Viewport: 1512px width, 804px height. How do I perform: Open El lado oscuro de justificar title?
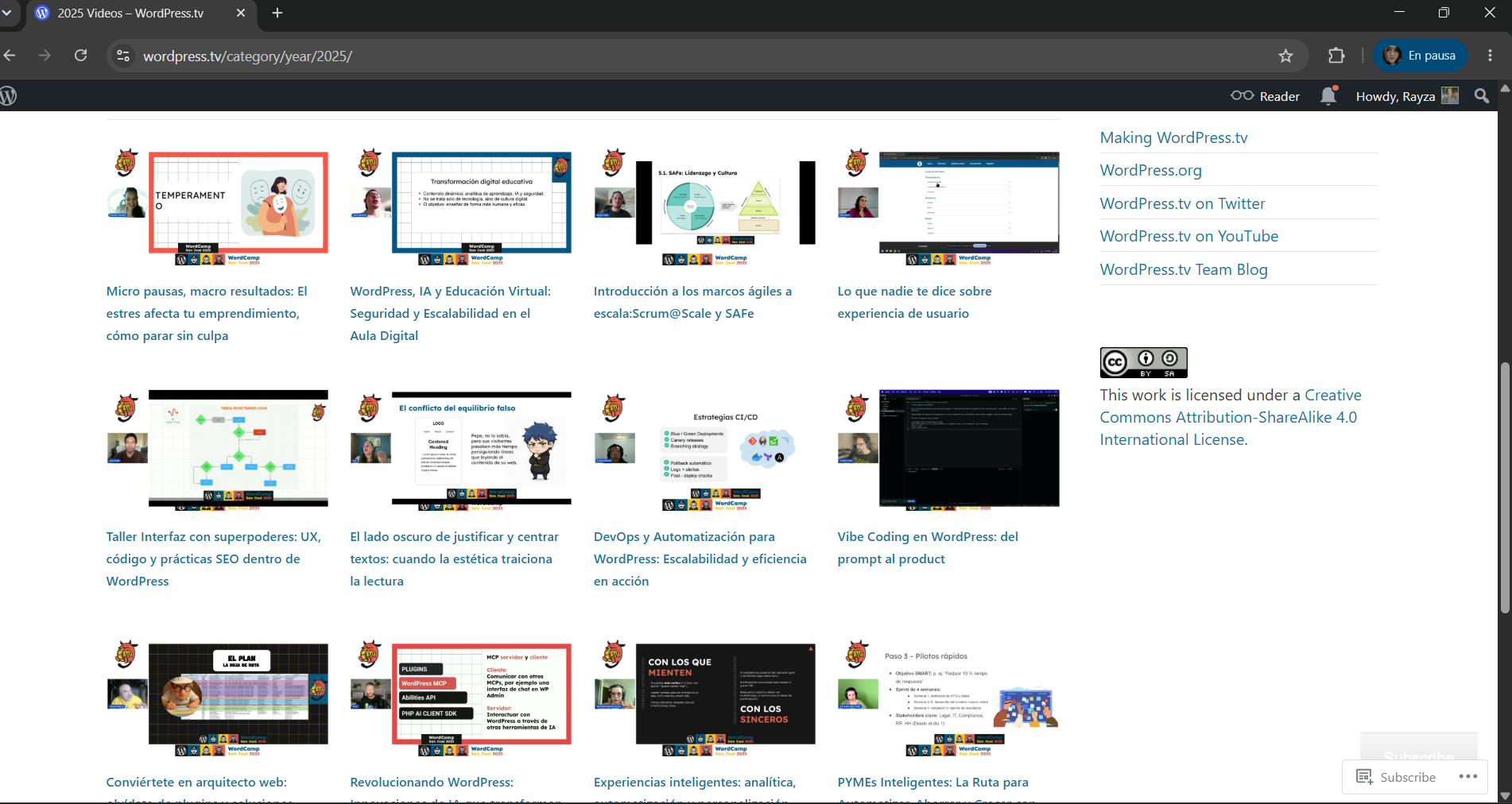tap(454, 559)
